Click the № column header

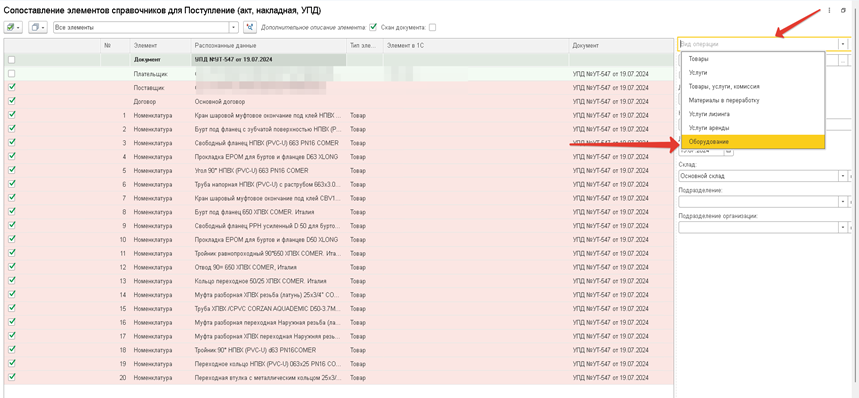pyautogui.click(x=115, y=45)
